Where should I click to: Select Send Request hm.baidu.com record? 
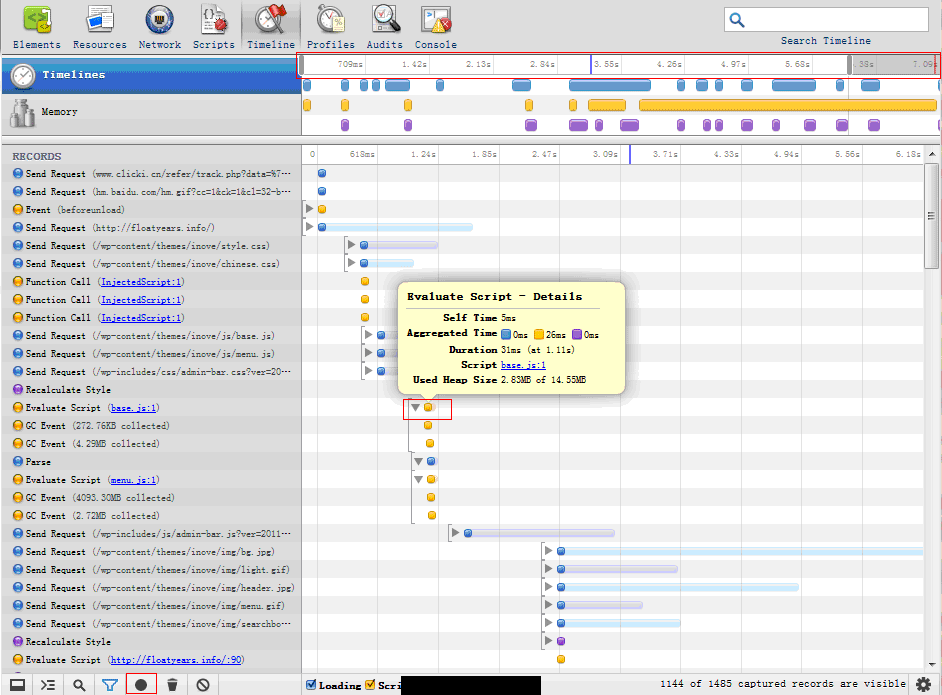151,192
